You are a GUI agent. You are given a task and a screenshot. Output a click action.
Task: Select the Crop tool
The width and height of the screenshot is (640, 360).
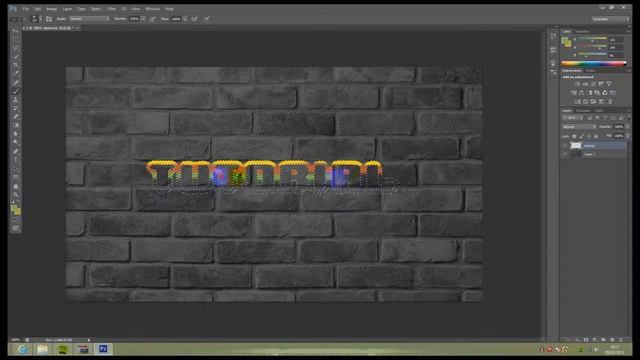pyautogui.click(x=16, y=65)
